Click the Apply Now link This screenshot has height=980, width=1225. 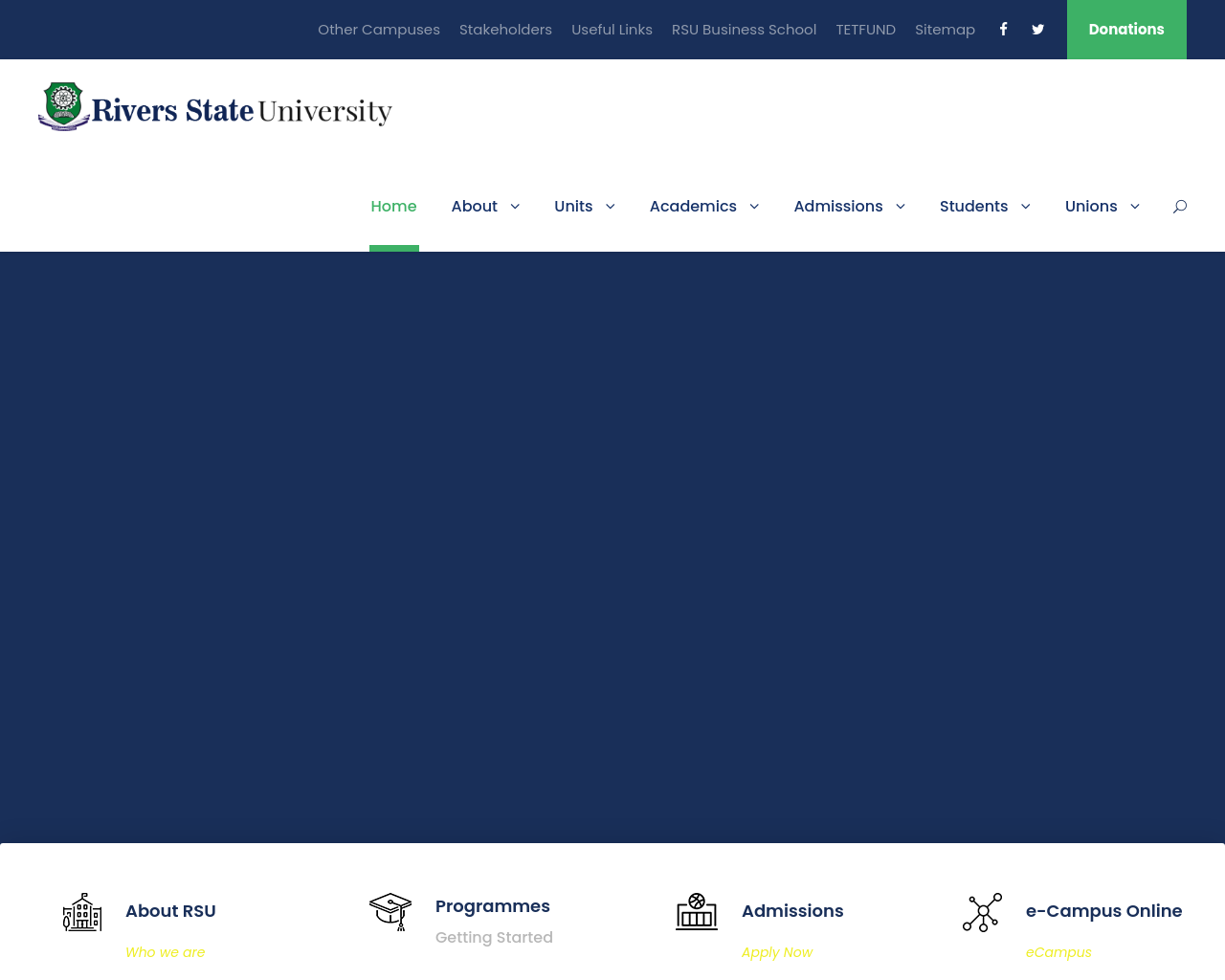coord(777,952)
